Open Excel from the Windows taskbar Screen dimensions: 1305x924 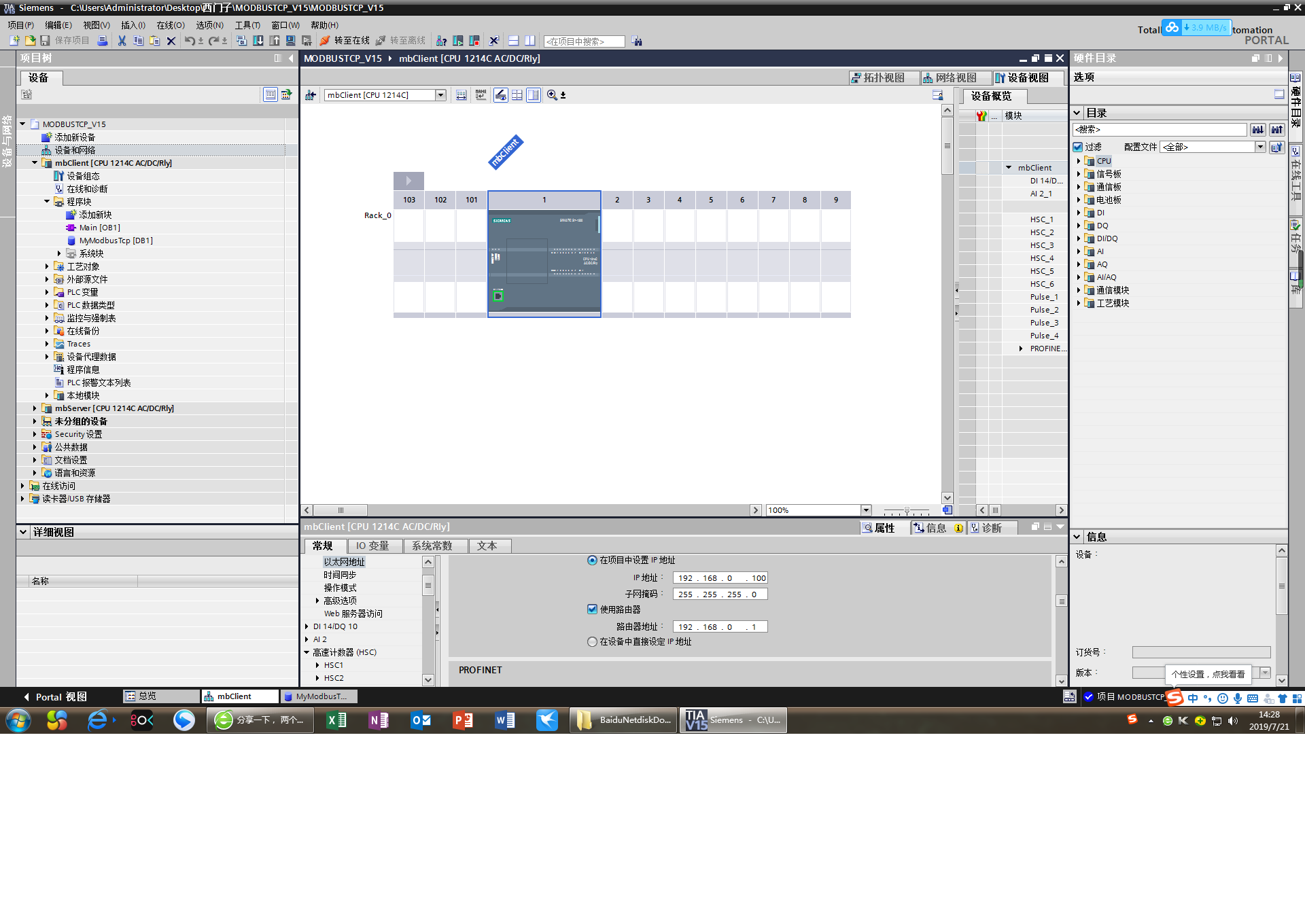[336, 720]
